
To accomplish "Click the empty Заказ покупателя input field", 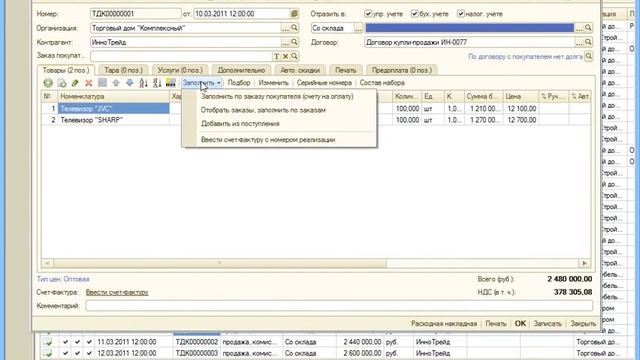I will (181, 56).
